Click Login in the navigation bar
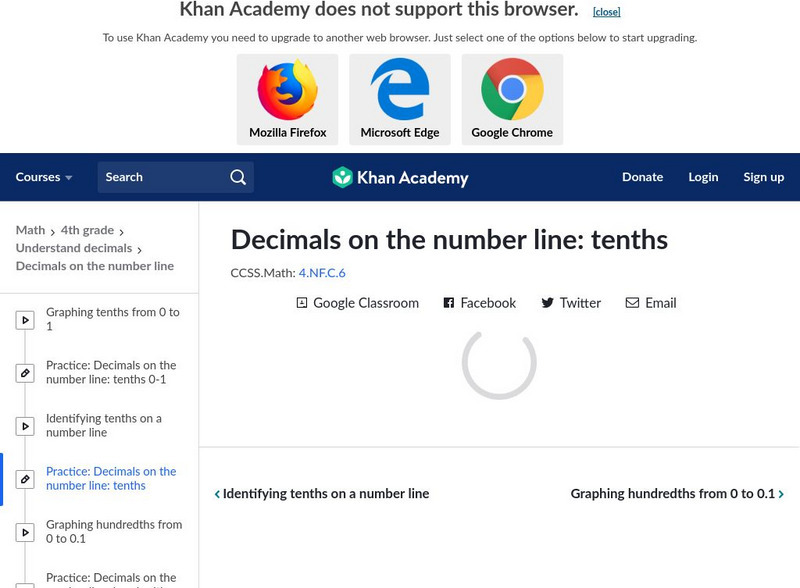The width and height of the screenshot is (800, 588). 703,177
